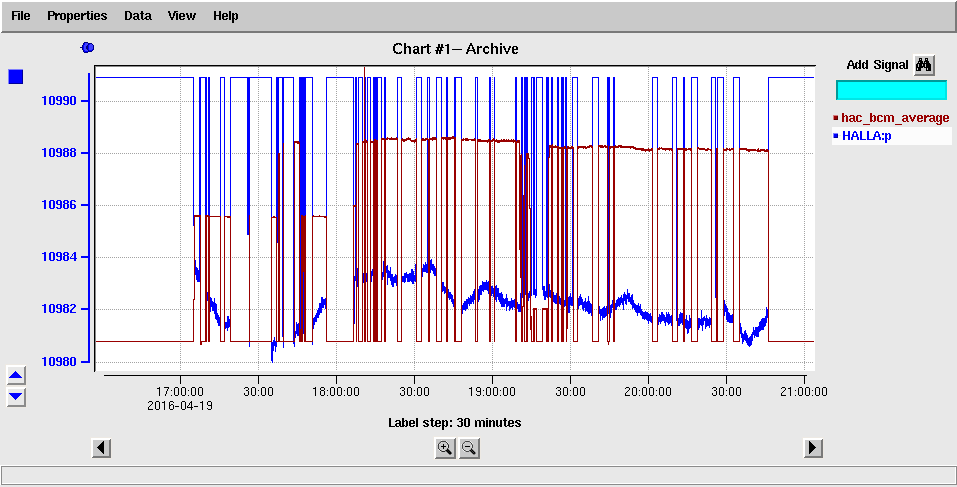Click the 17:00:00 time axis label

pyautogui.click(x=180, y=391)
